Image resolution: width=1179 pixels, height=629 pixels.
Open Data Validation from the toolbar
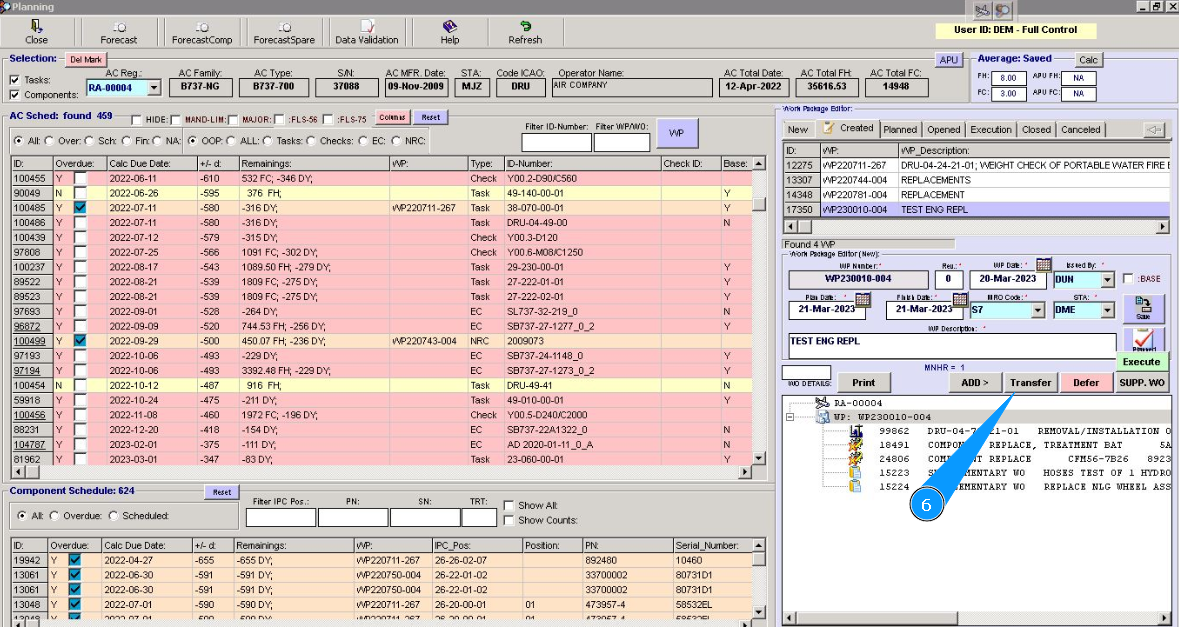pyautogui.click(x=367, y=31)
